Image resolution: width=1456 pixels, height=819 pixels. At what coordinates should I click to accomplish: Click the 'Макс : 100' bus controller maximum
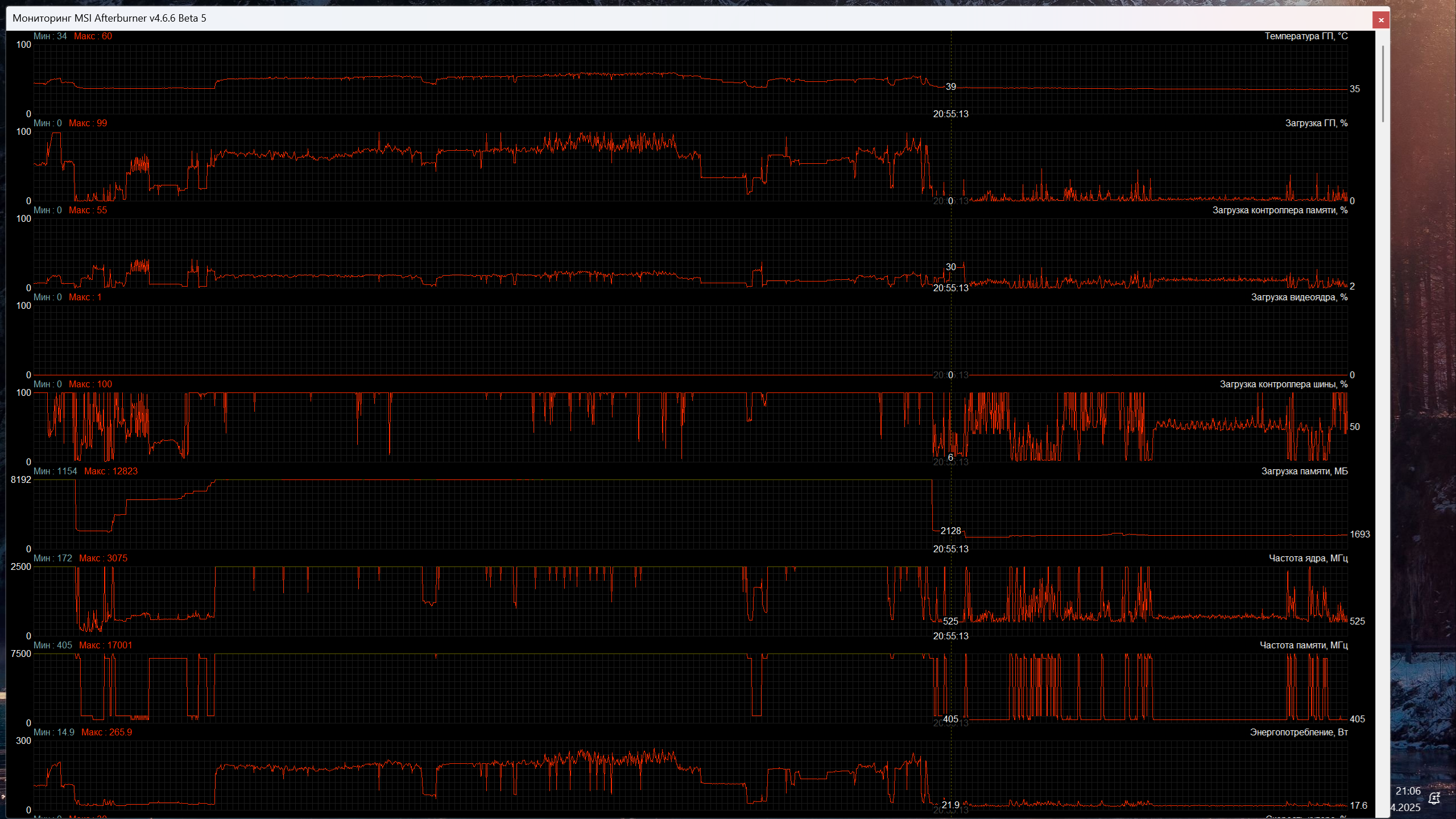[90, 384]
